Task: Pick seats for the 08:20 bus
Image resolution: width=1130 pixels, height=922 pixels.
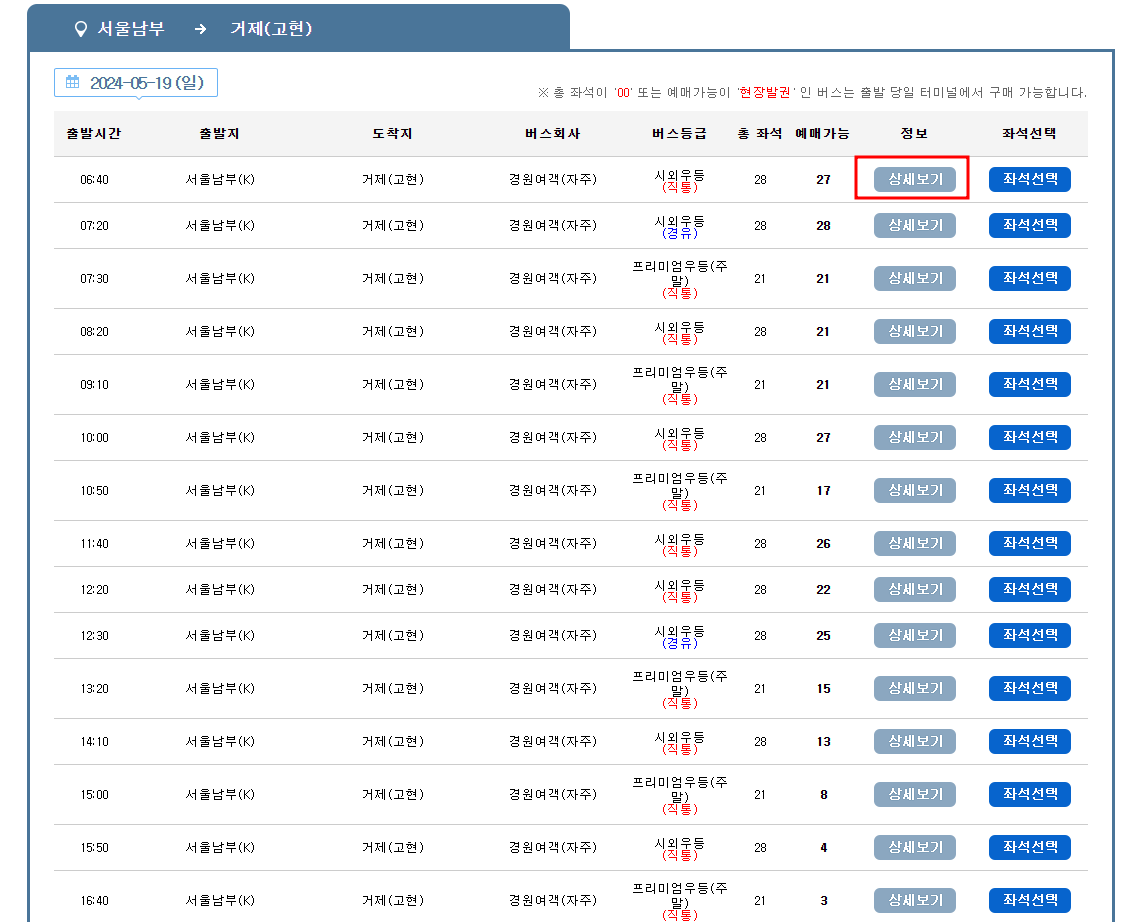Action: (1030, 331)
